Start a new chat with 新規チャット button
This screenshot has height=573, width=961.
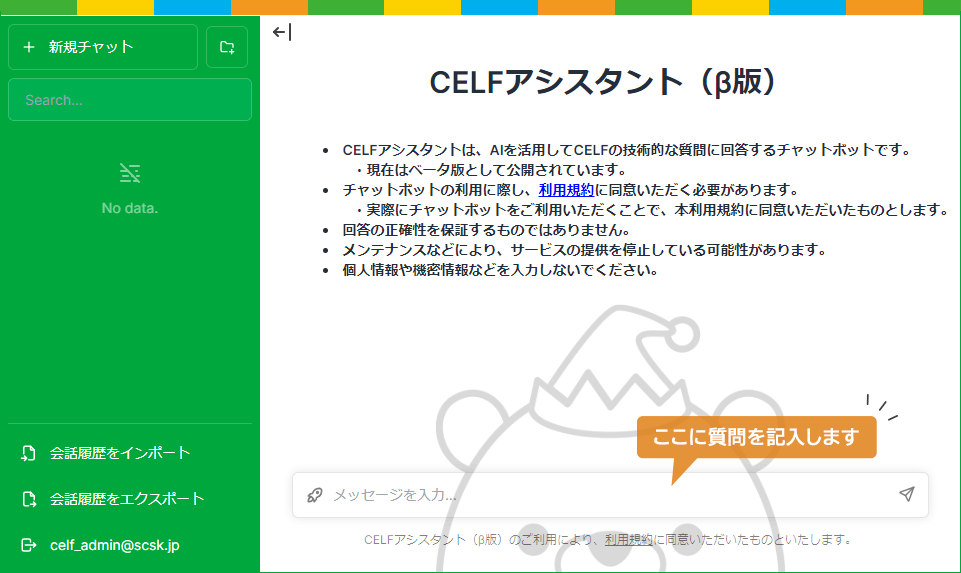pos(103,47)
